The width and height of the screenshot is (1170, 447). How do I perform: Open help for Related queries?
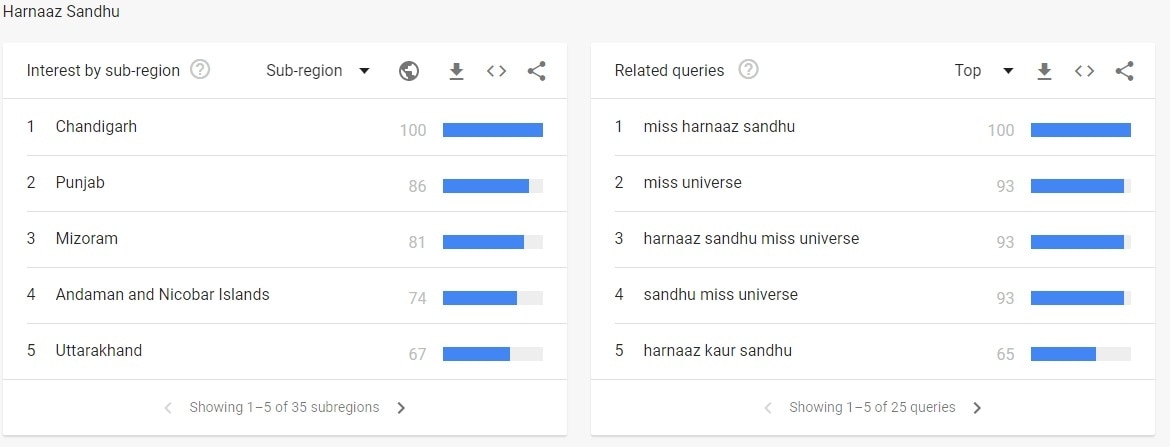coord(748,70)
